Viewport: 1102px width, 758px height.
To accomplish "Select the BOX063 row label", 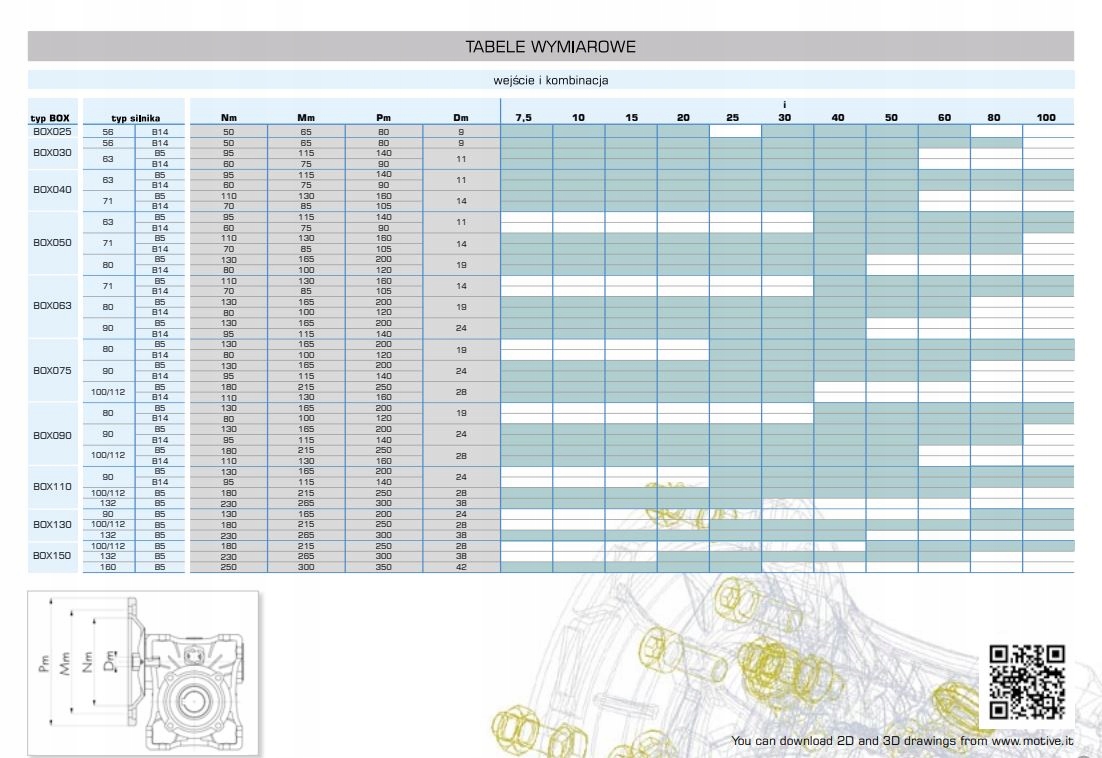I will 52,306.
